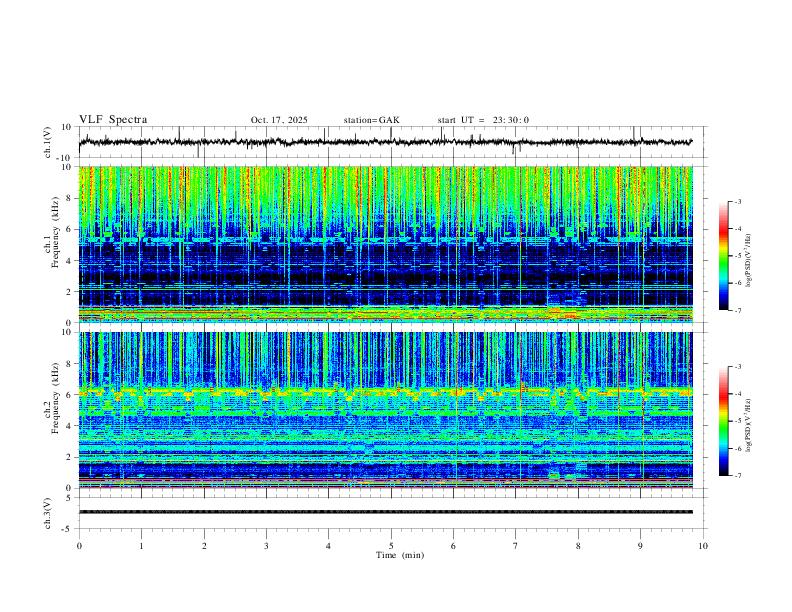
Task: Click the "station=GAK" header label
Action: (x=371, y=120)
